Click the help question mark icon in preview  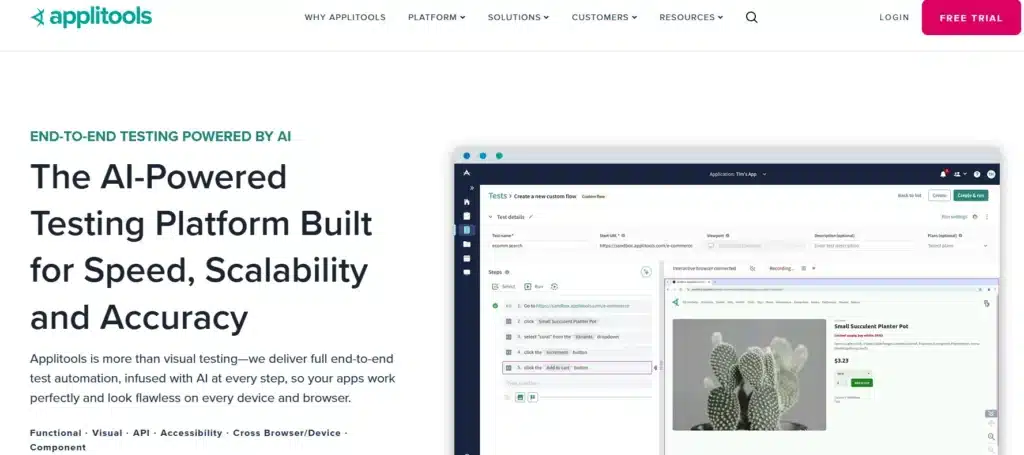977,174
